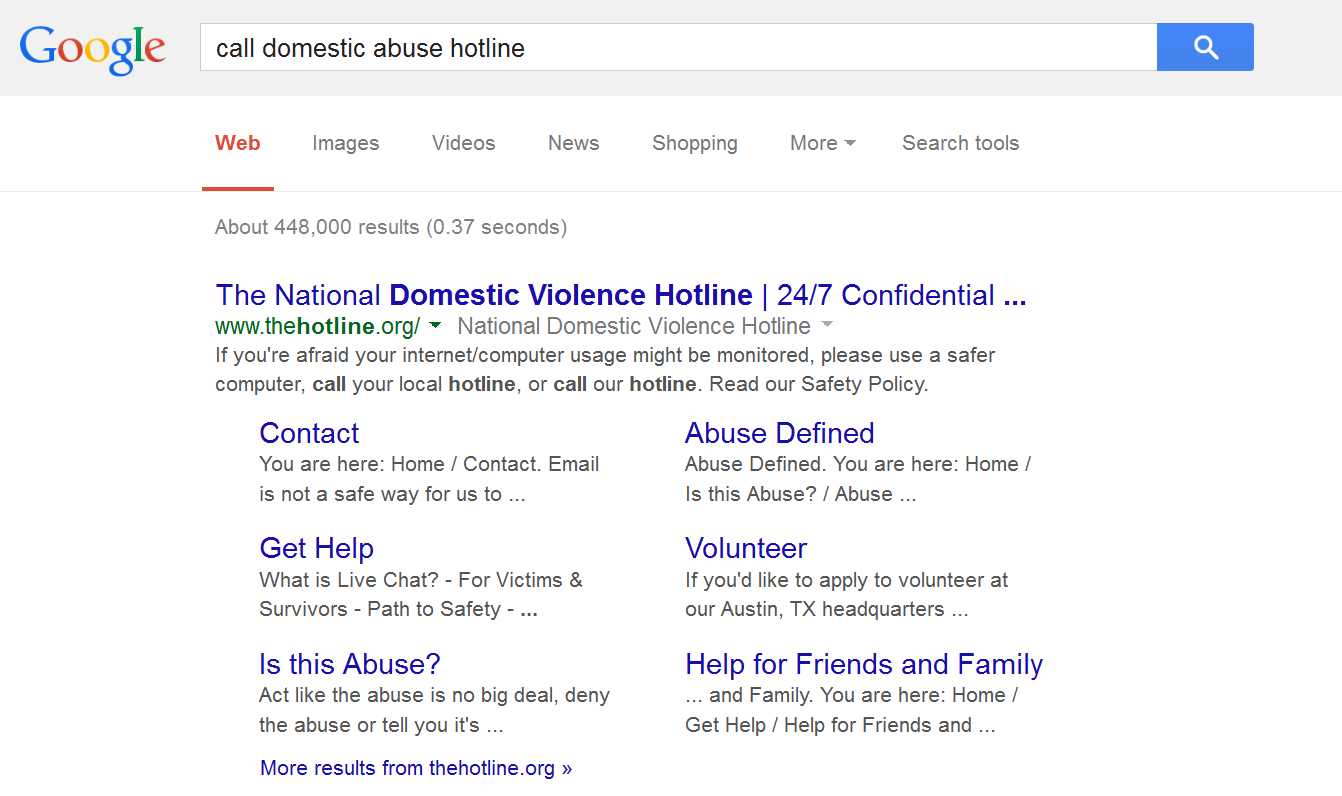Open the More dropdown menu
This screenshot has width=1342, height=796.
(x=822, y=143)
